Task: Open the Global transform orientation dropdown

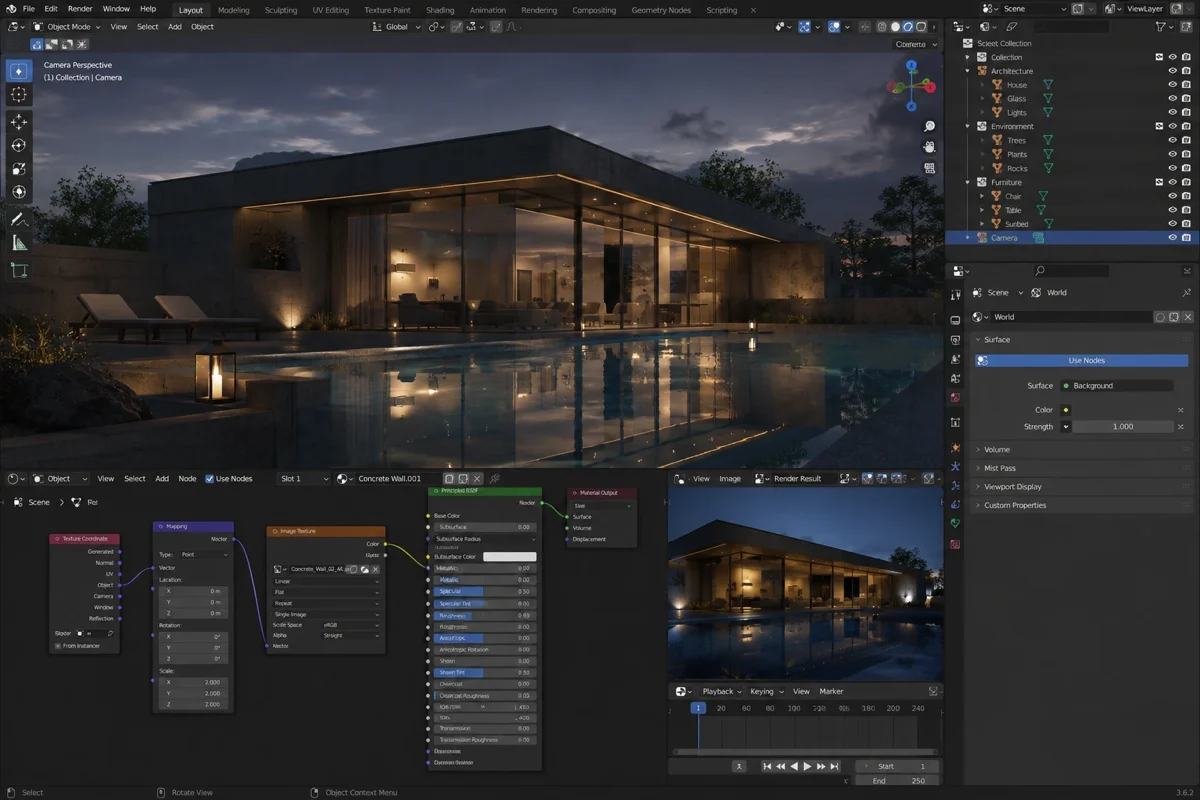Action: point(395,27)
